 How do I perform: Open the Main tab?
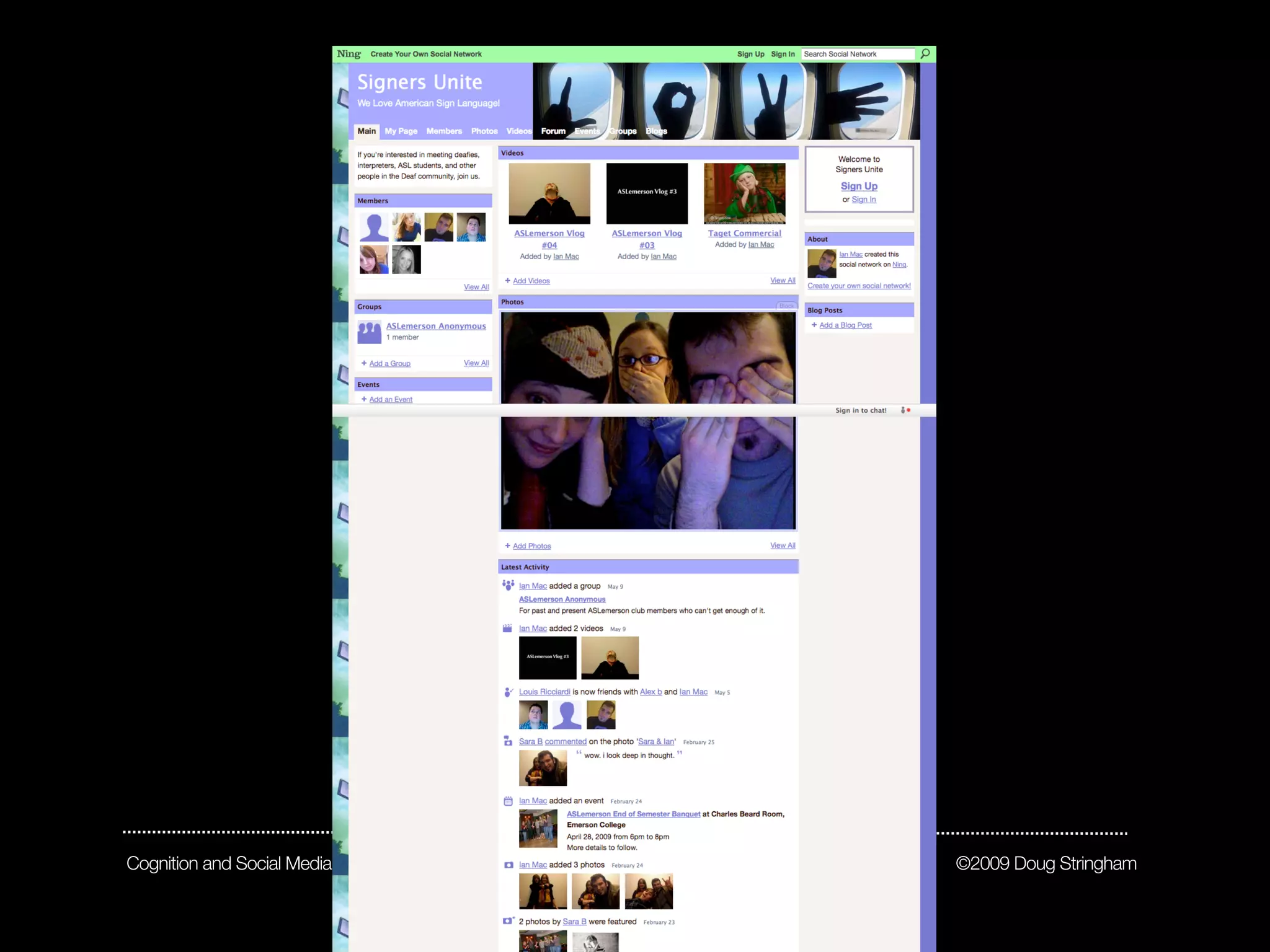pyautogui.click(x=366, y=131)
